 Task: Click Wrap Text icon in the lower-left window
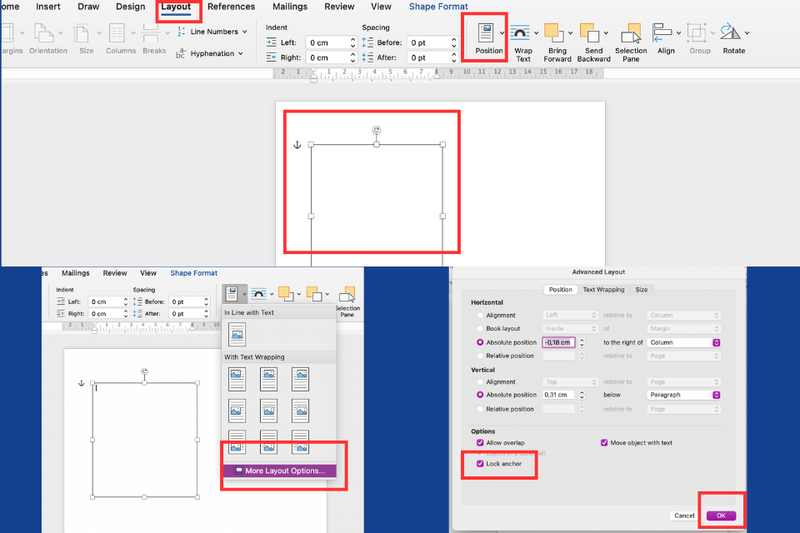pyautogui.click(x=259, y=294)
